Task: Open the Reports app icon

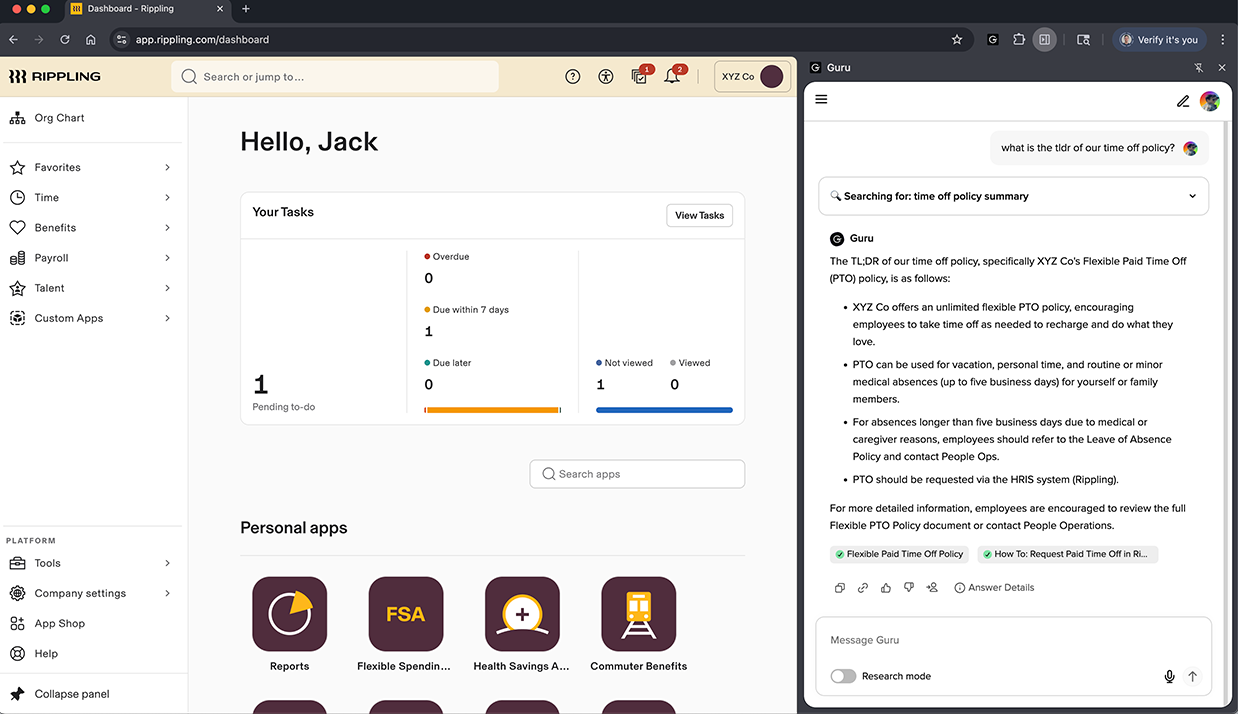Action: point(290,614)
